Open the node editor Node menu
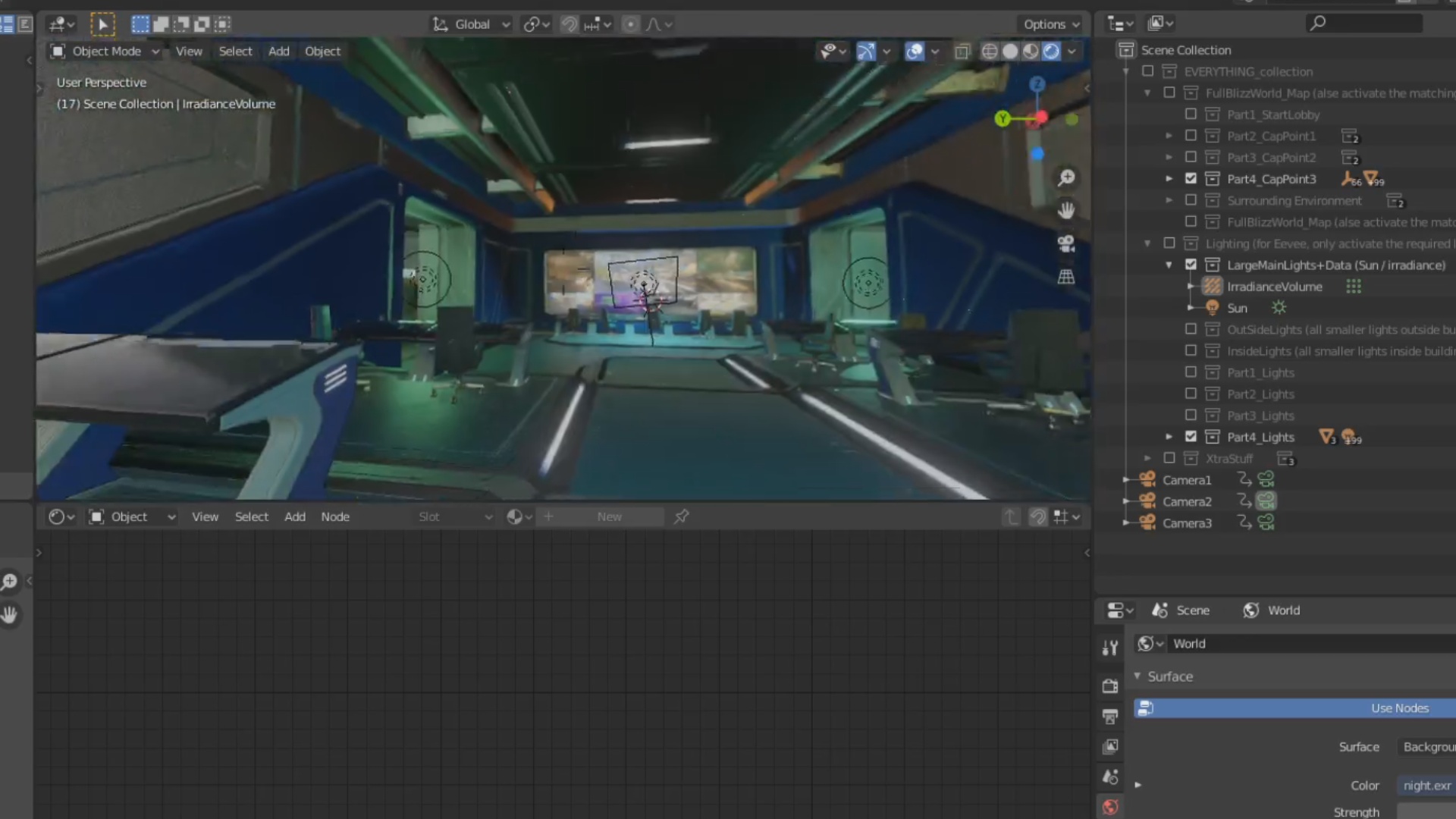1456x819 pixels. click(x=335, y=516)
